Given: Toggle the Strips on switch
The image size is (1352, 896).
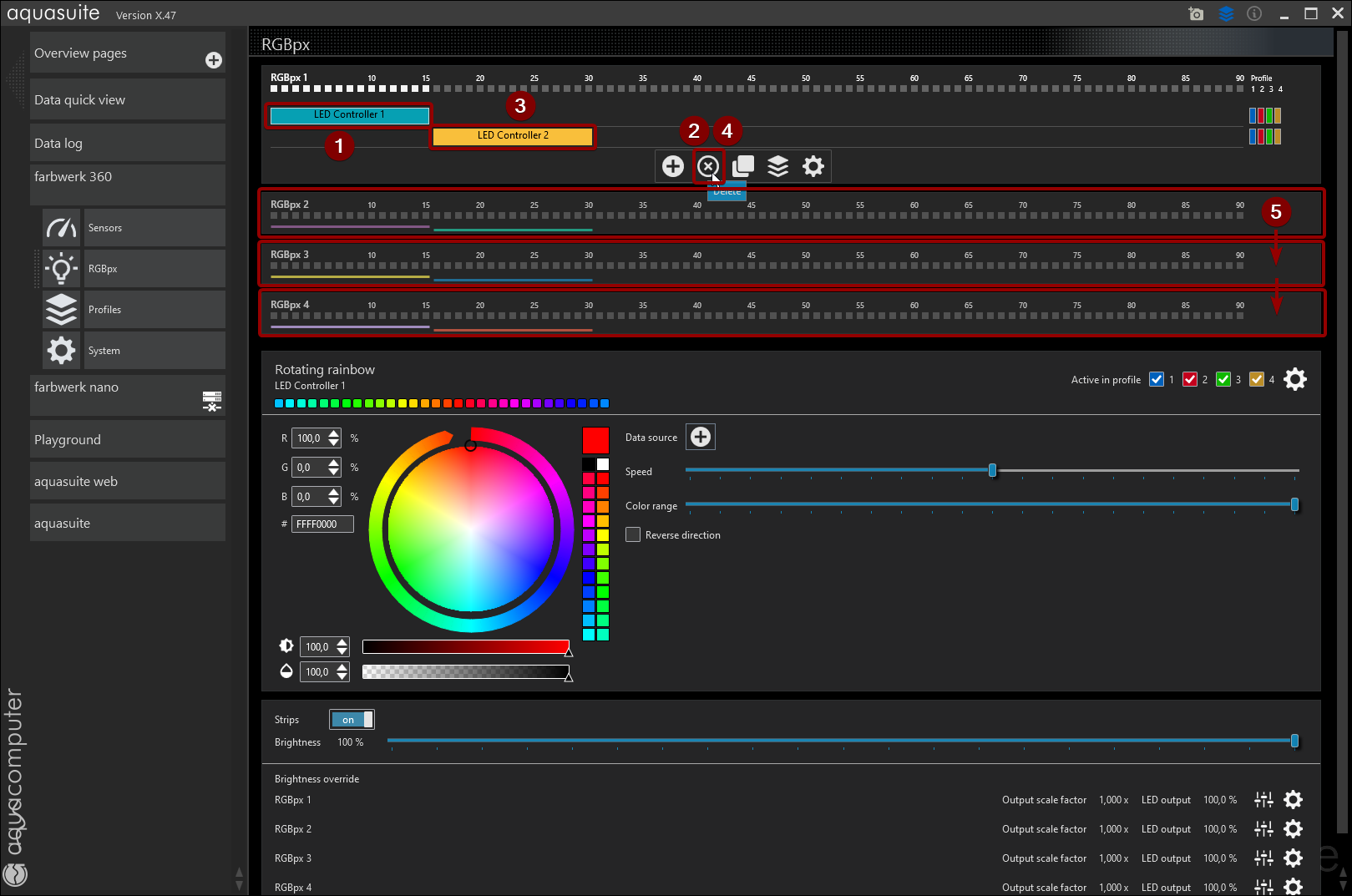Looking at the screenshot, I should coord(352,720).
